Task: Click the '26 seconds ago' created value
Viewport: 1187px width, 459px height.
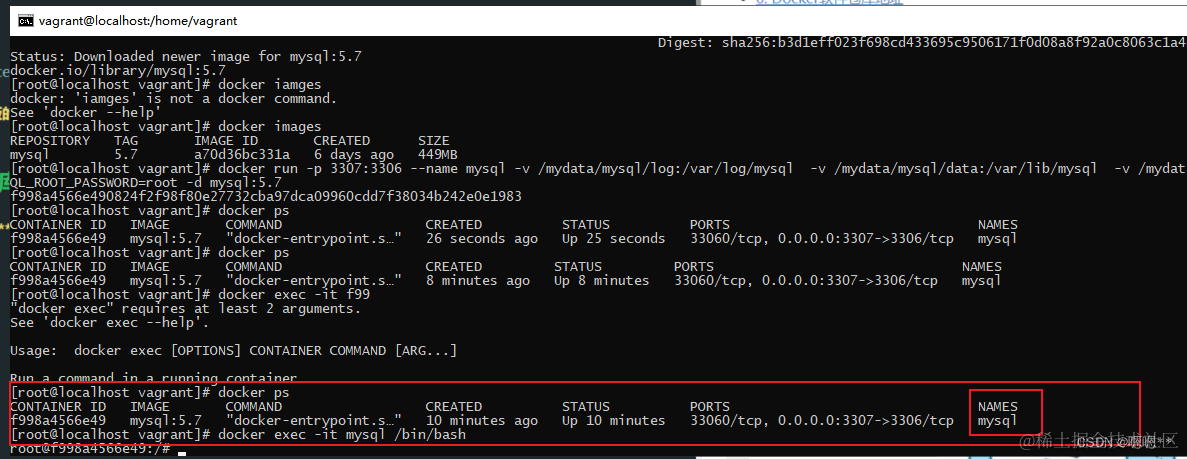Action: click(481, 239)
